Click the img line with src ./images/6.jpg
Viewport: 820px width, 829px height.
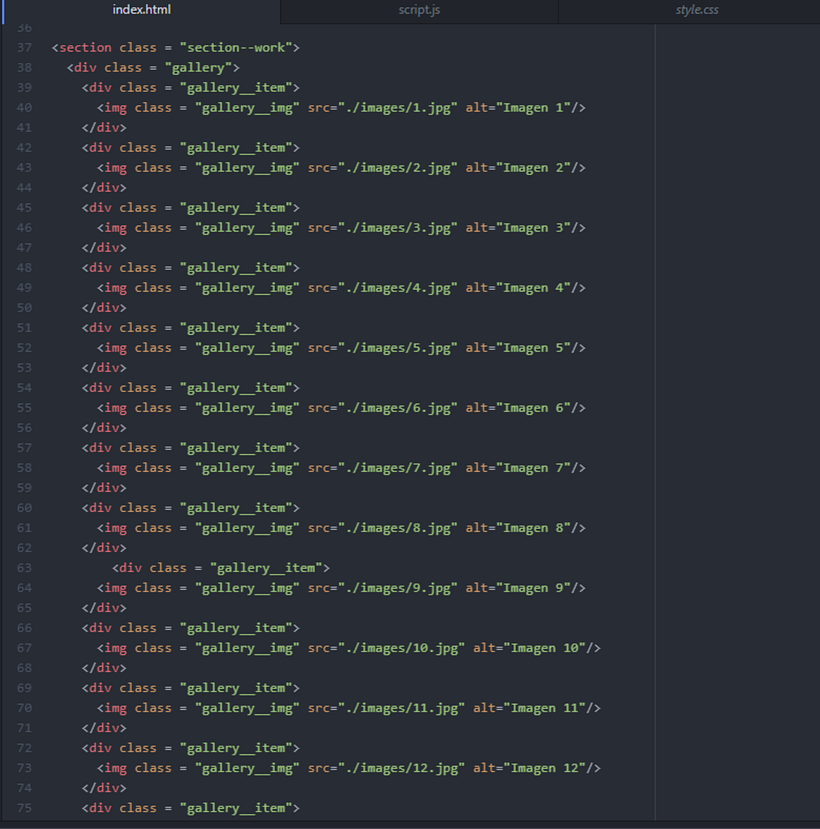pyautogui.click(x=341, y=408)
